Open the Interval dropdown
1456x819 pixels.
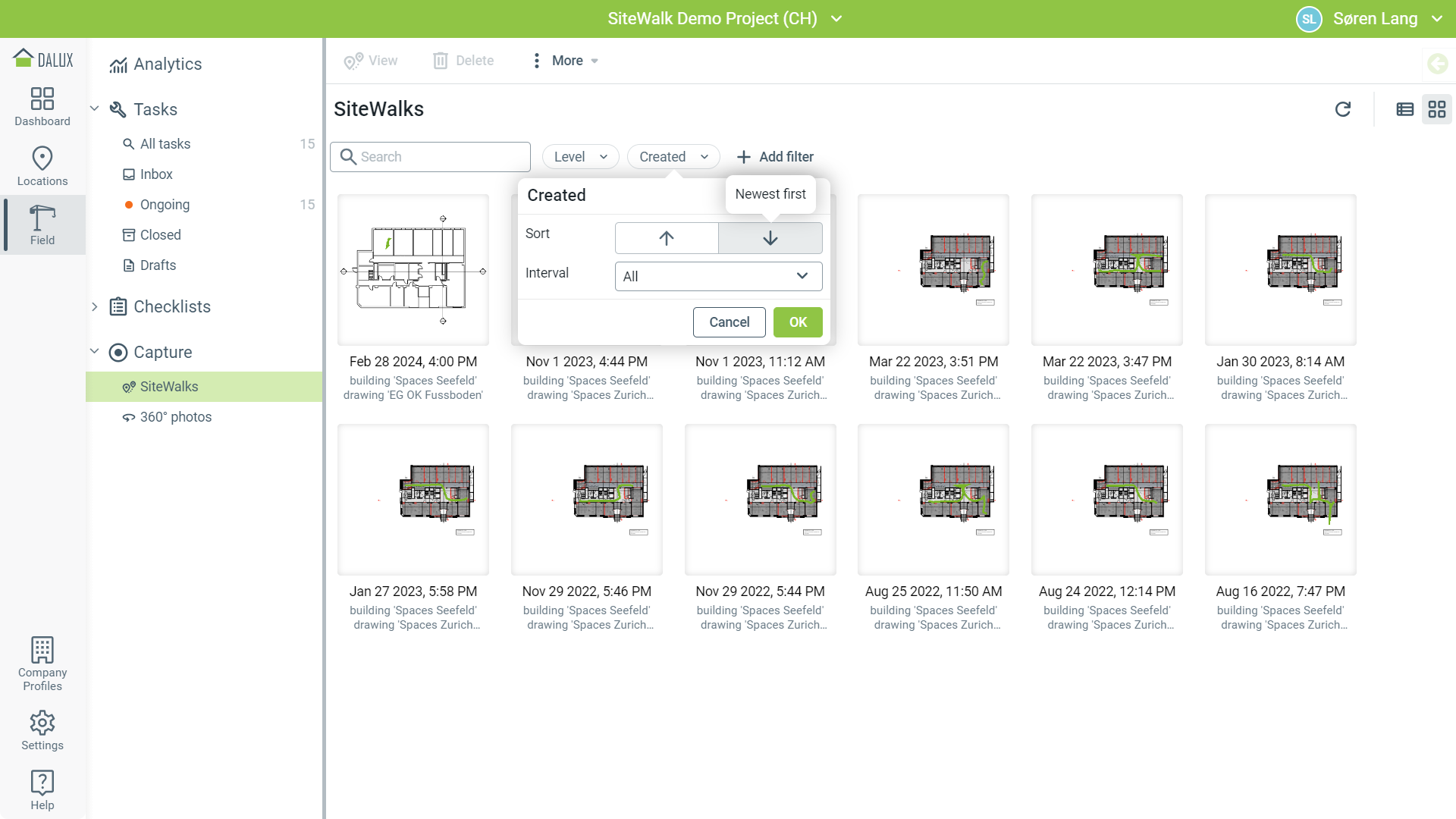click(x=718, y=277)
